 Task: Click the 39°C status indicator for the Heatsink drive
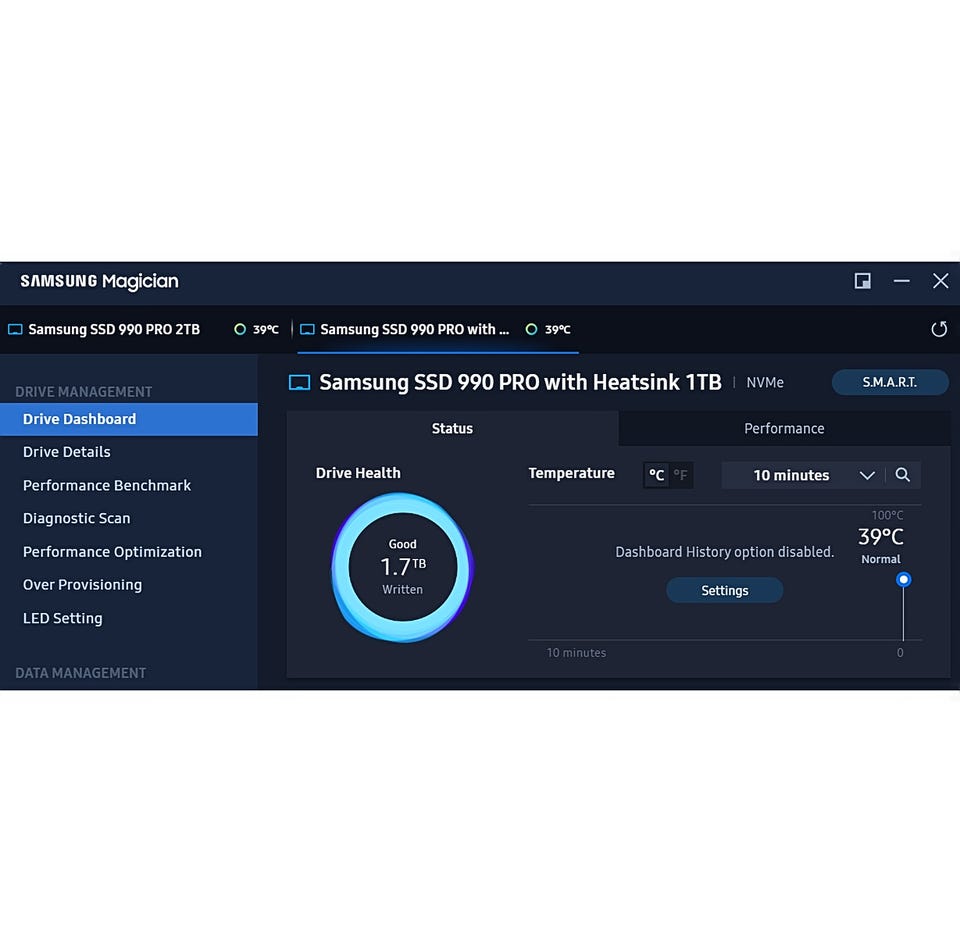tap(548, 329)
